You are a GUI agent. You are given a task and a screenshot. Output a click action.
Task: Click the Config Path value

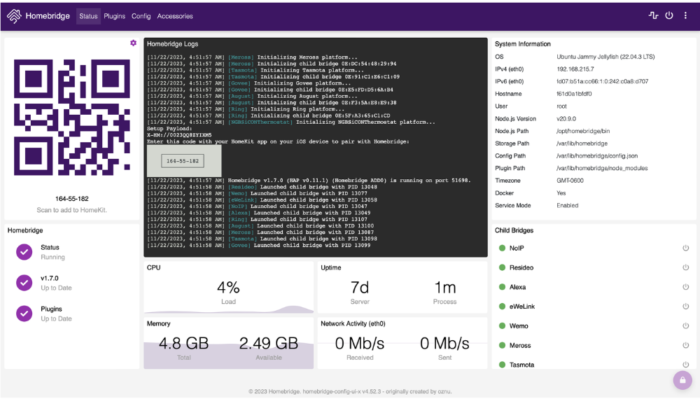[597, 156]
